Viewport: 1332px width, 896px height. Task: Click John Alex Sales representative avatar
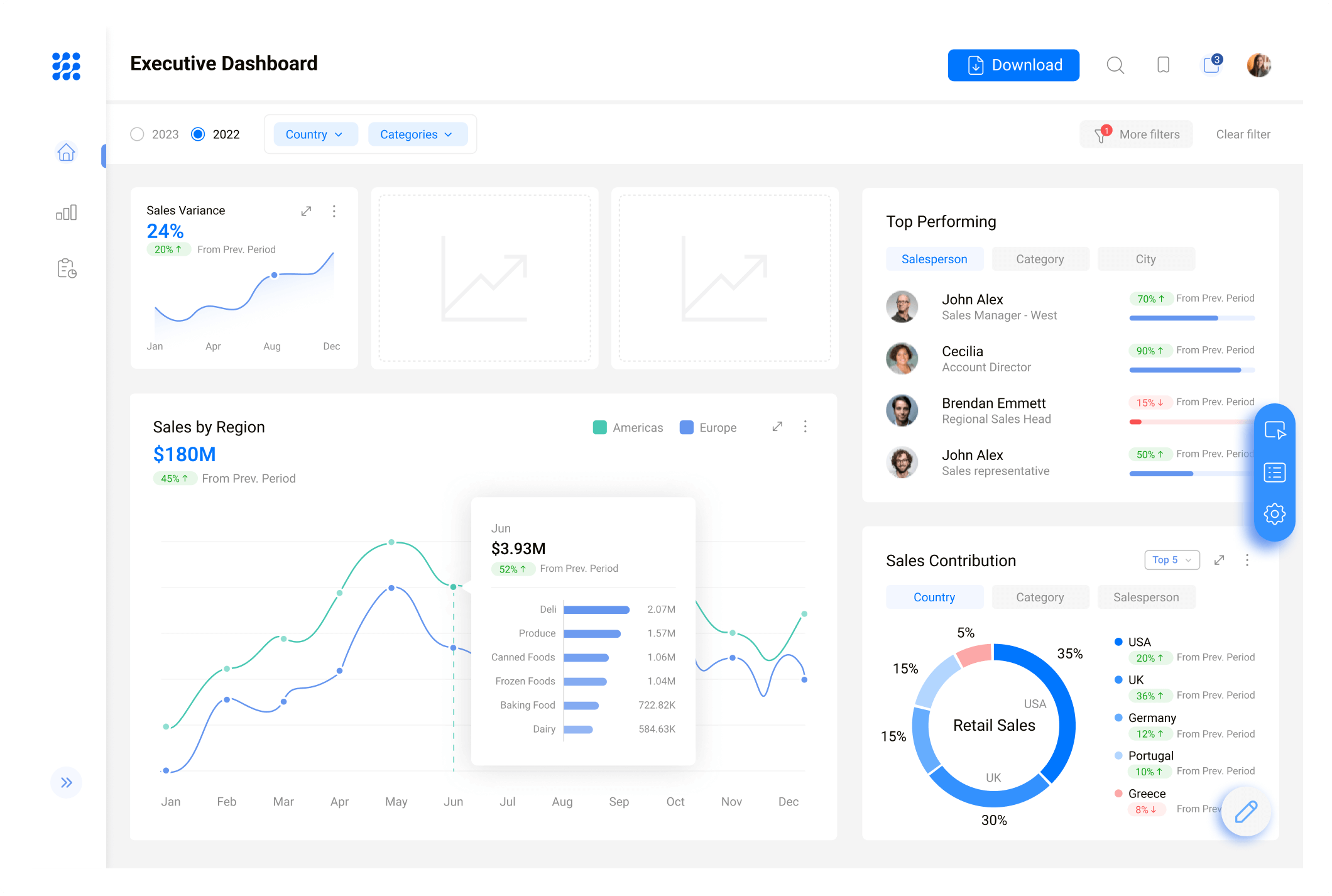(x=902, y=462)
